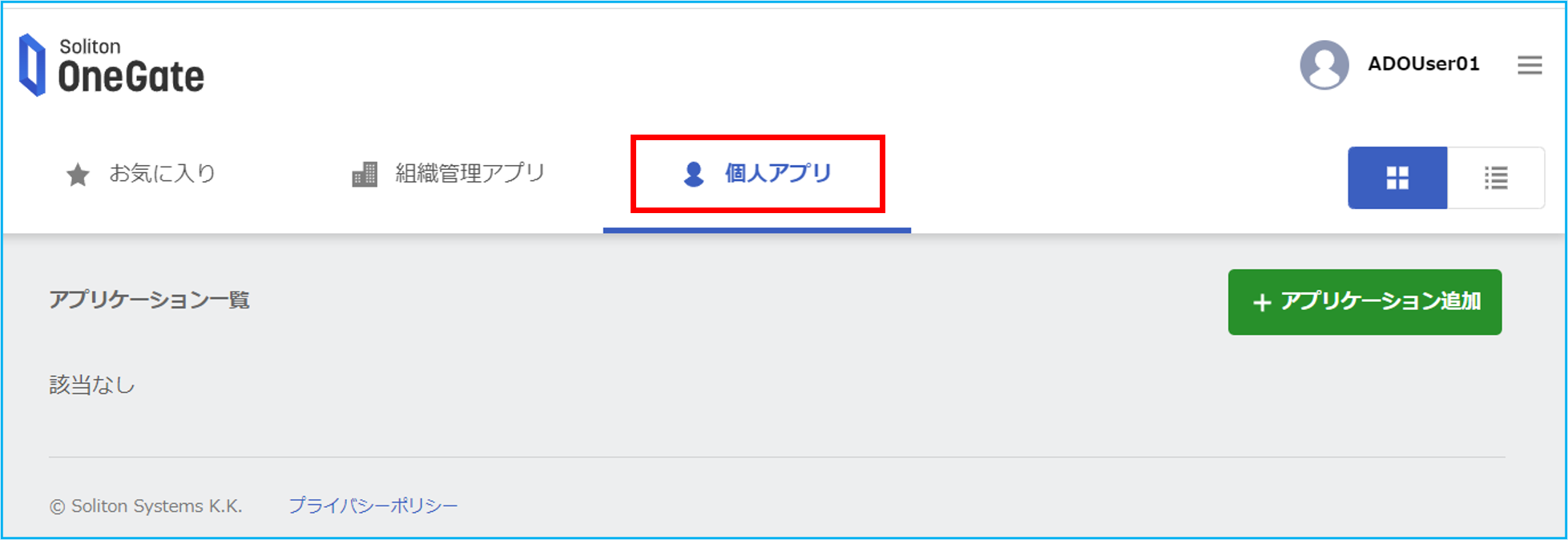Click the ADOUser01 profile avatar
The image size is (1568, 540).
tap(1324, 65)
